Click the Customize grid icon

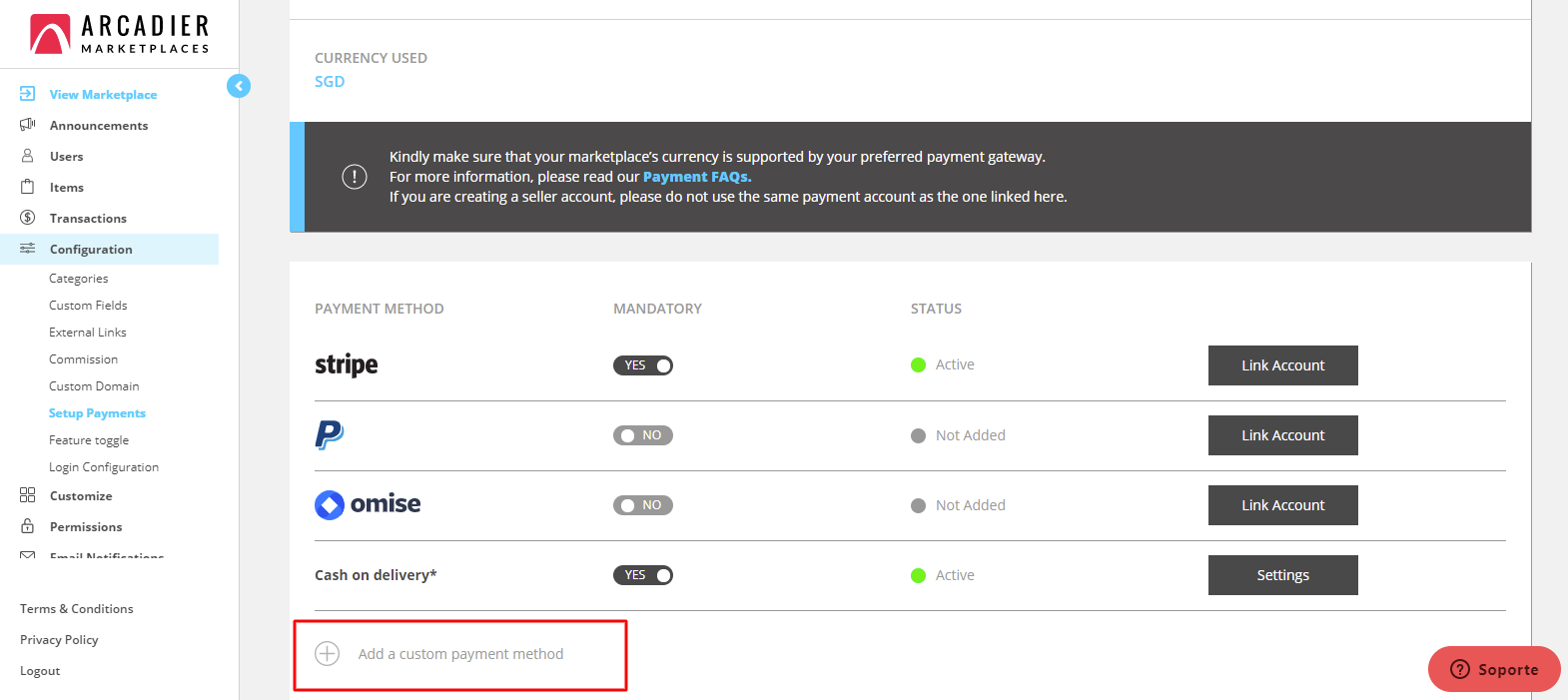pos(28,495)
